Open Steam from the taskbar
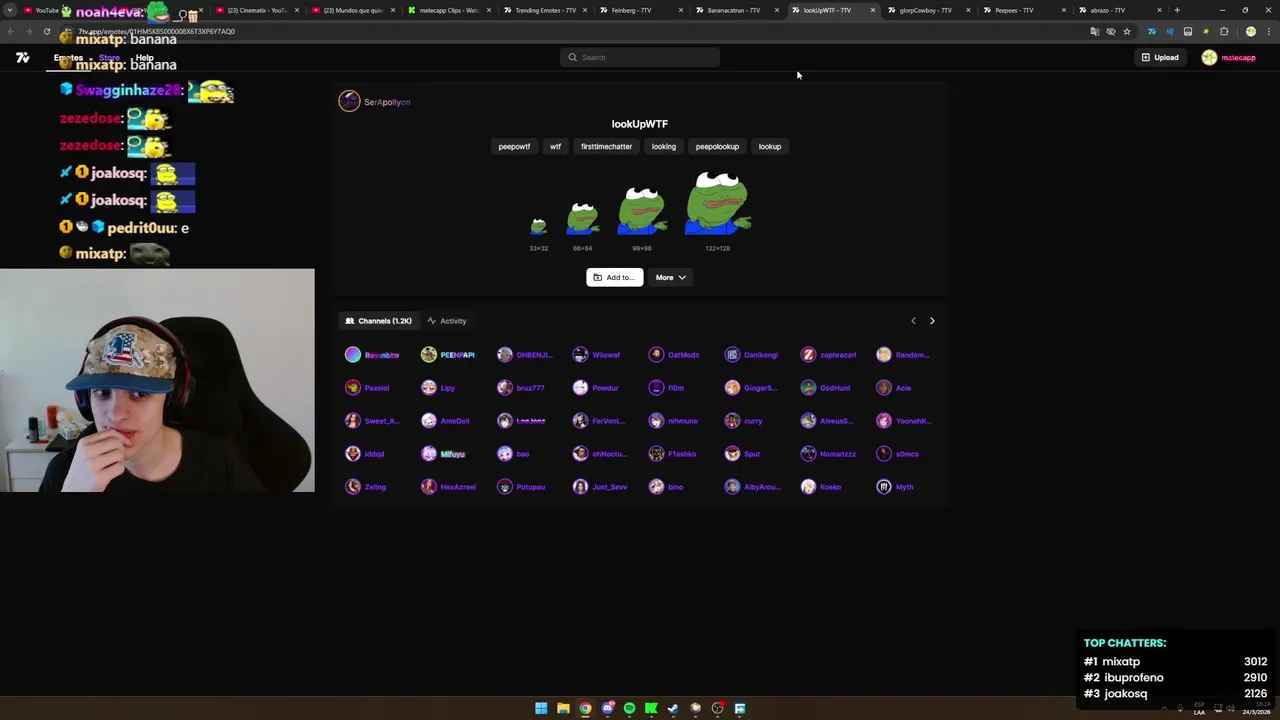 point(673,708)
